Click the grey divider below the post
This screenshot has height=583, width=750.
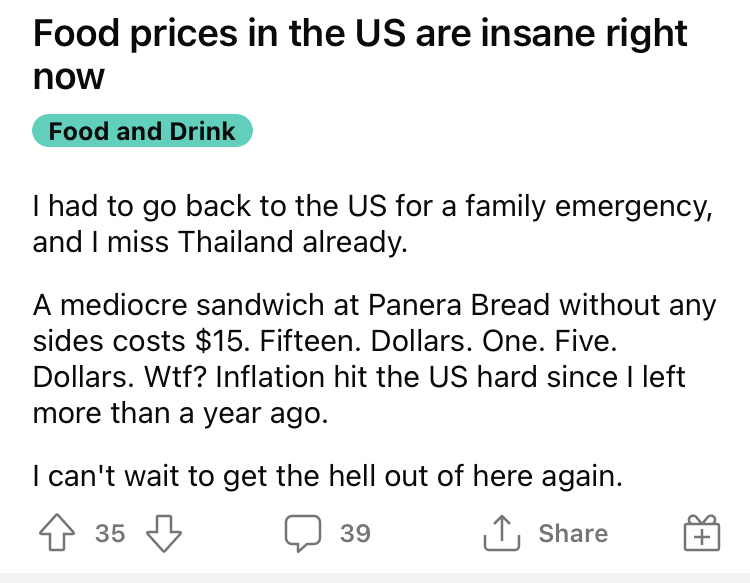point(375,578)
